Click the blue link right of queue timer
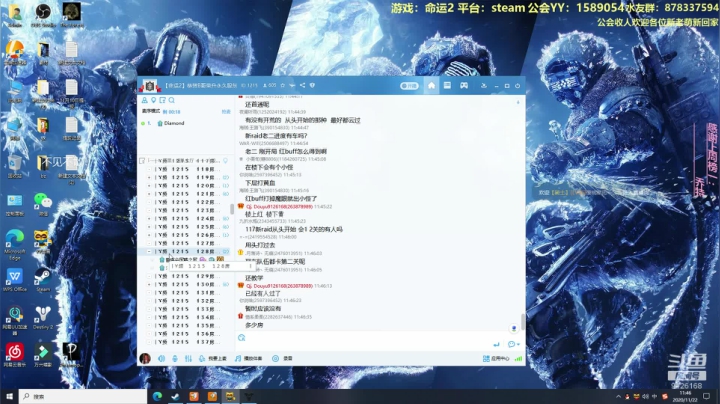 click(226, 112)
